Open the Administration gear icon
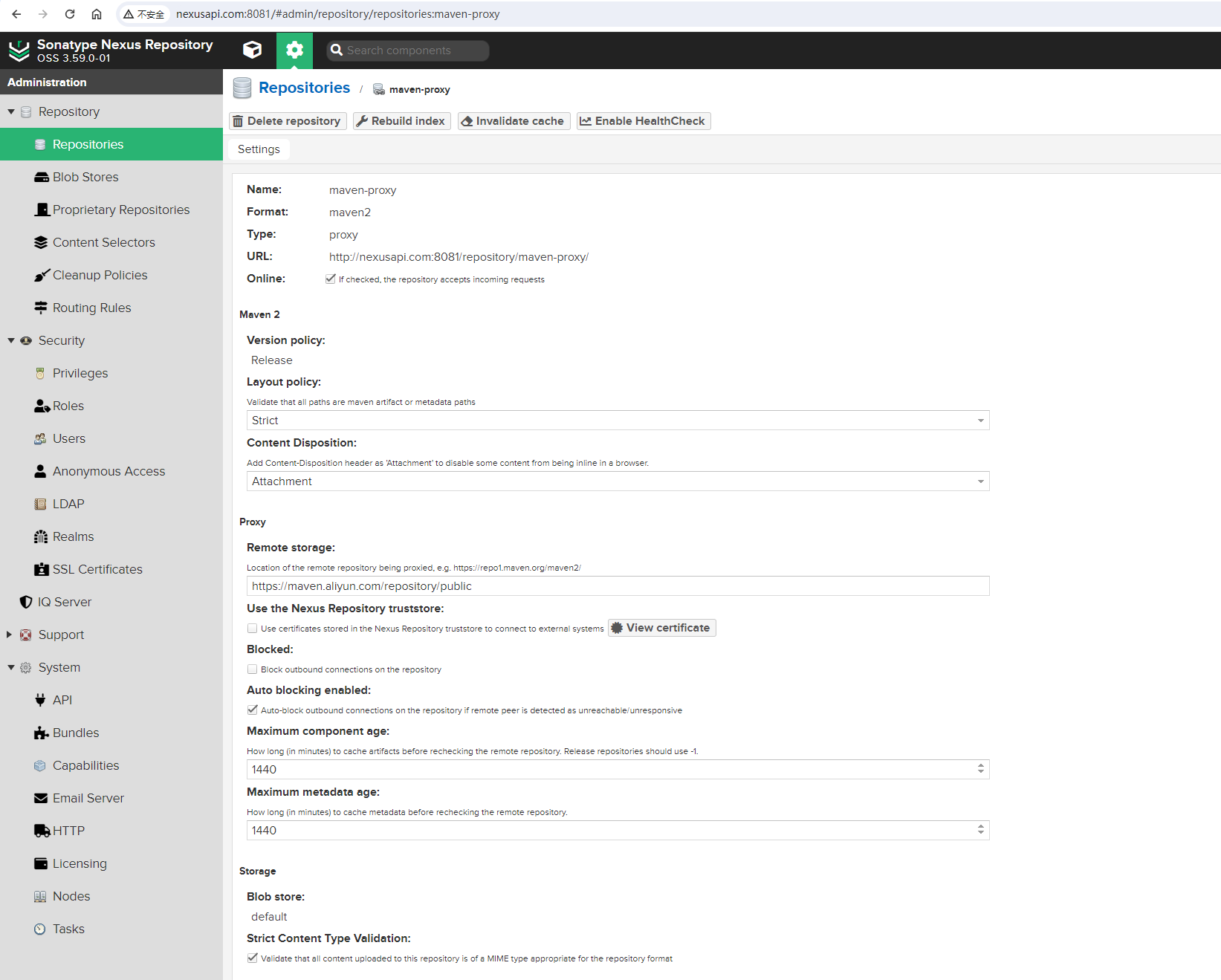Viewport: 1221px width, 980px height. pyautogui.click(x=294, y=50)
